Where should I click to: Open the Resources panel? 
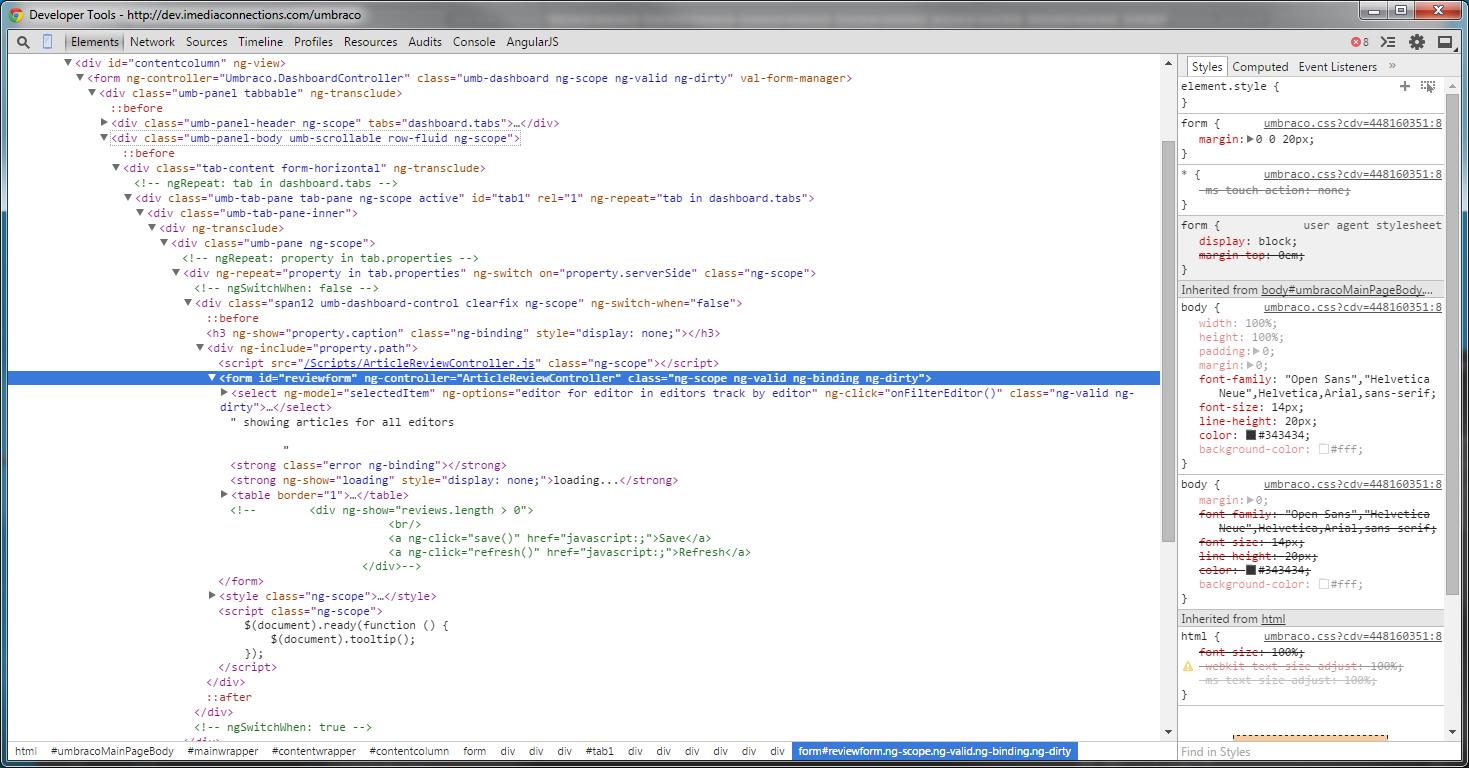(x=370, y=42)
